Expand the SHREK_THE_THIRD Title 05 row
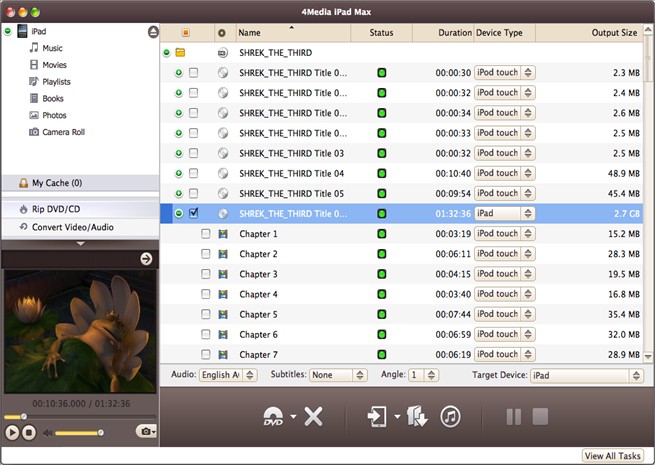 click(x=179, y=193)
